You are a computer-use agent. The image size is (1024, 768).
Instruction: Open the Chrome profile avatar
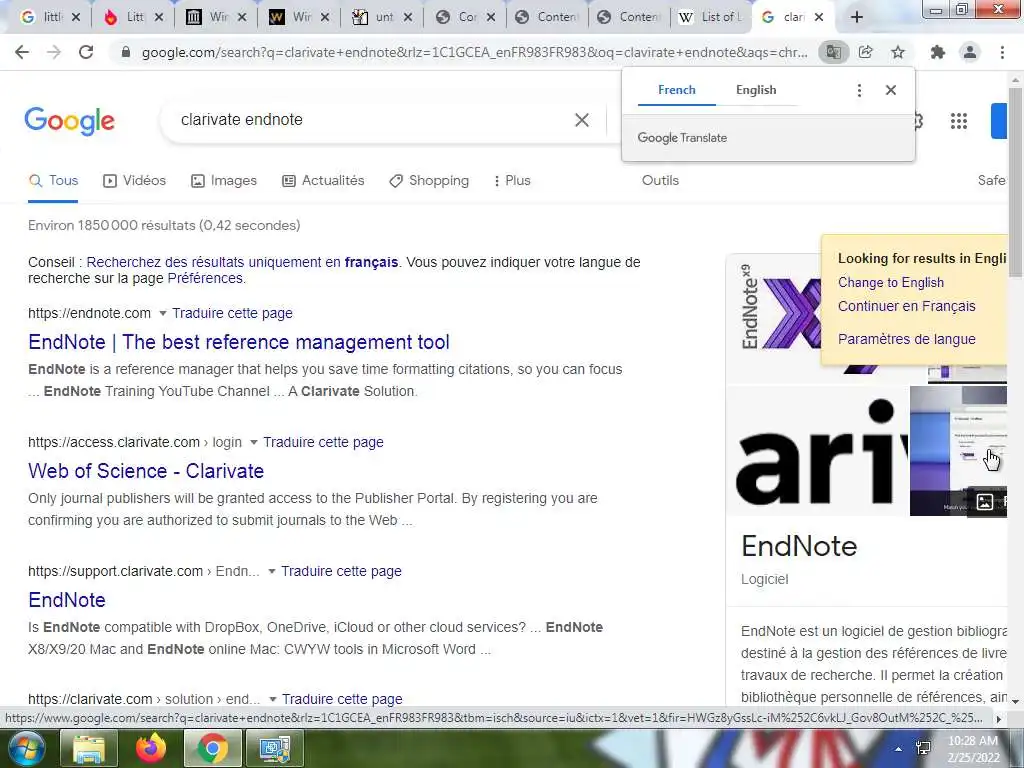[x=970, y=52]
